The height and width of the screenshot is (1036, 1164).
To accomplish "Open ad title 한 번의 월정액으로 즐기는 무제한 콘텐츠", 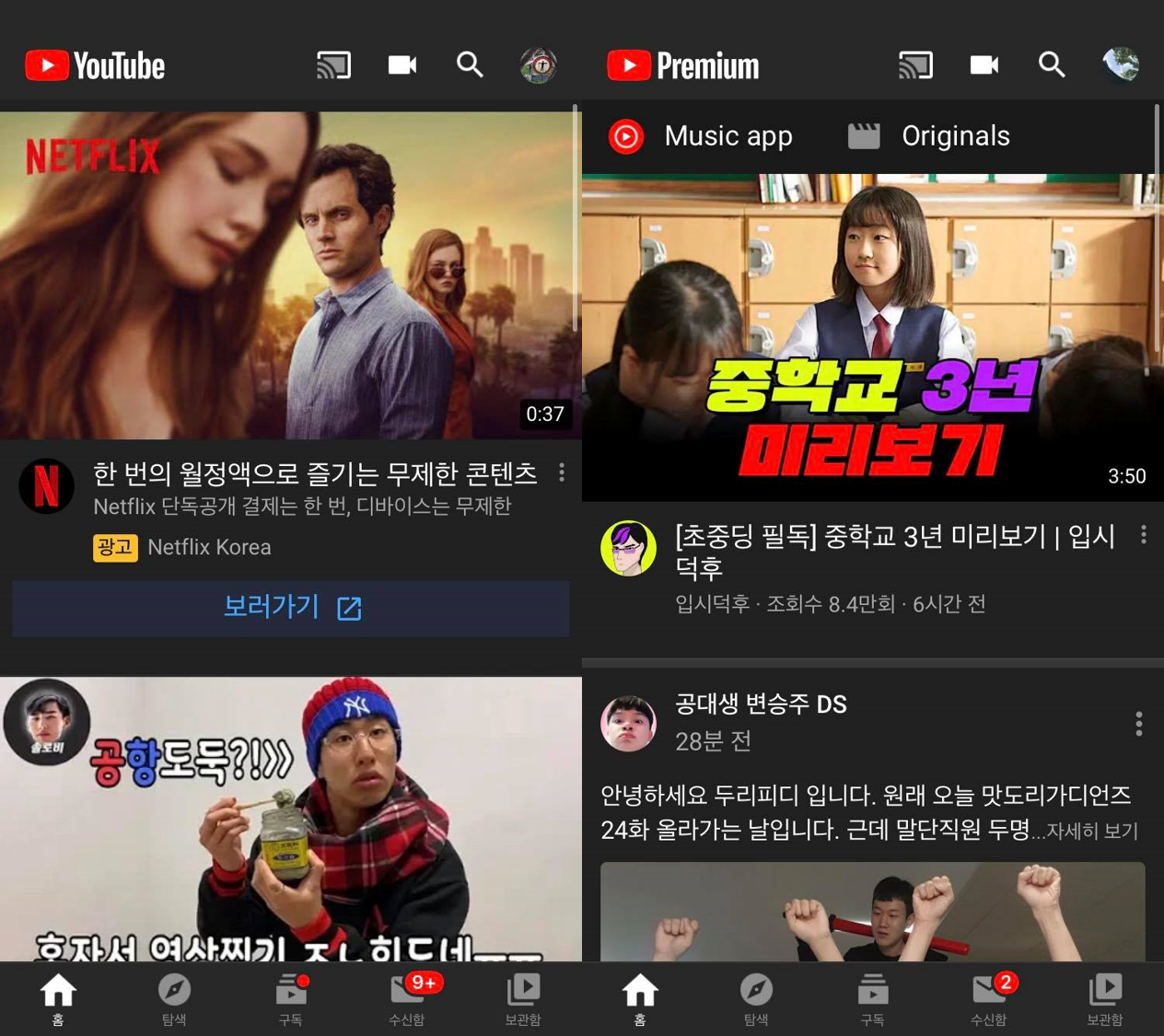I will [315, 473].
